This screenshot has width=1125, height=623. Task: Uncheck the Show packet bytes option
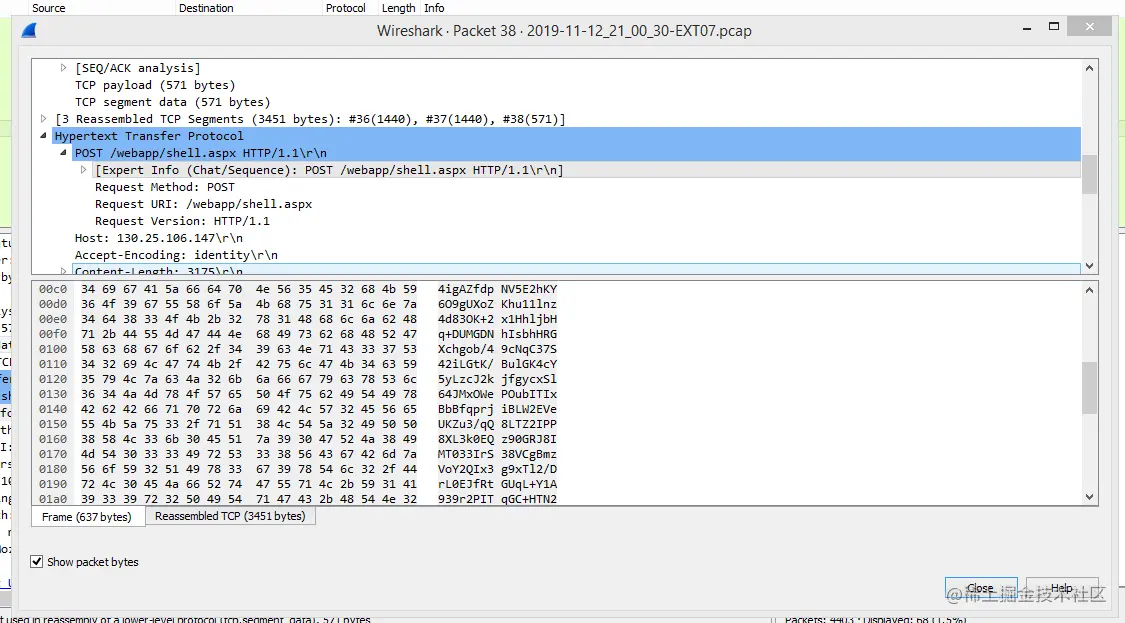(37, 561)
